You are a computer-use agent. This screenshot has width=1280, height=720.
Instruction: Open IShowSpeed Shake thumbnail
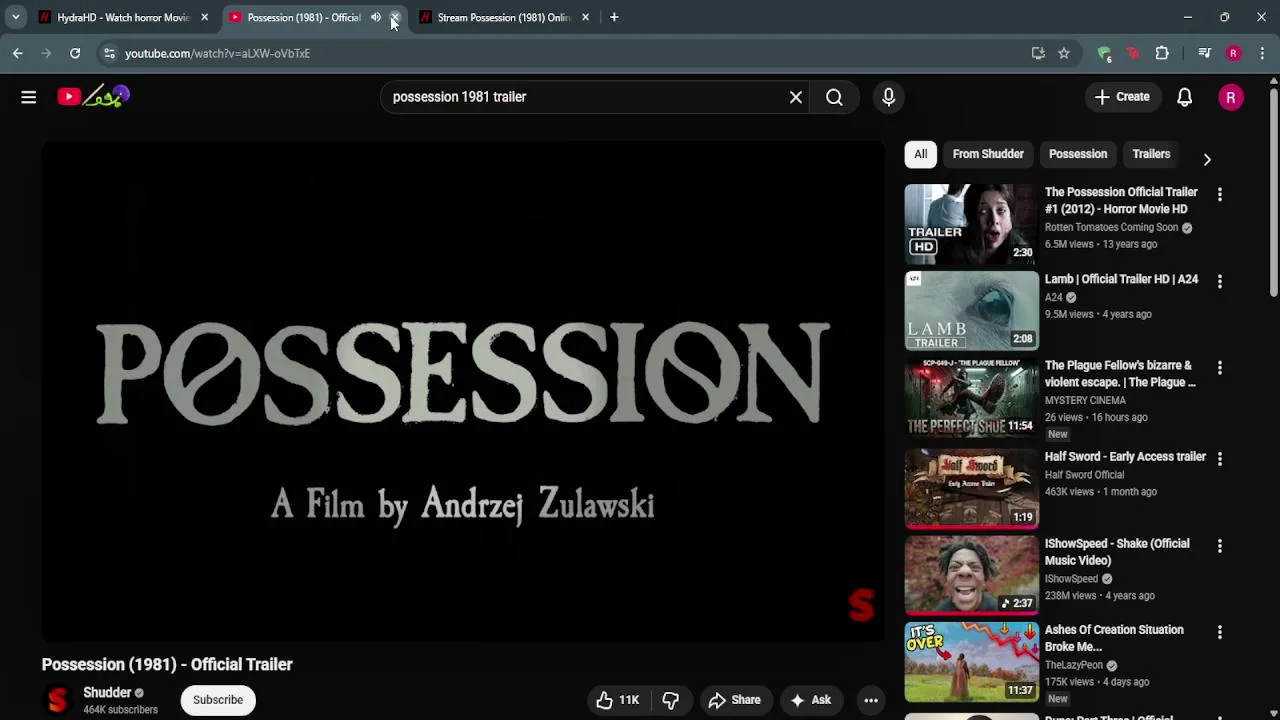(x=972, y=574)
